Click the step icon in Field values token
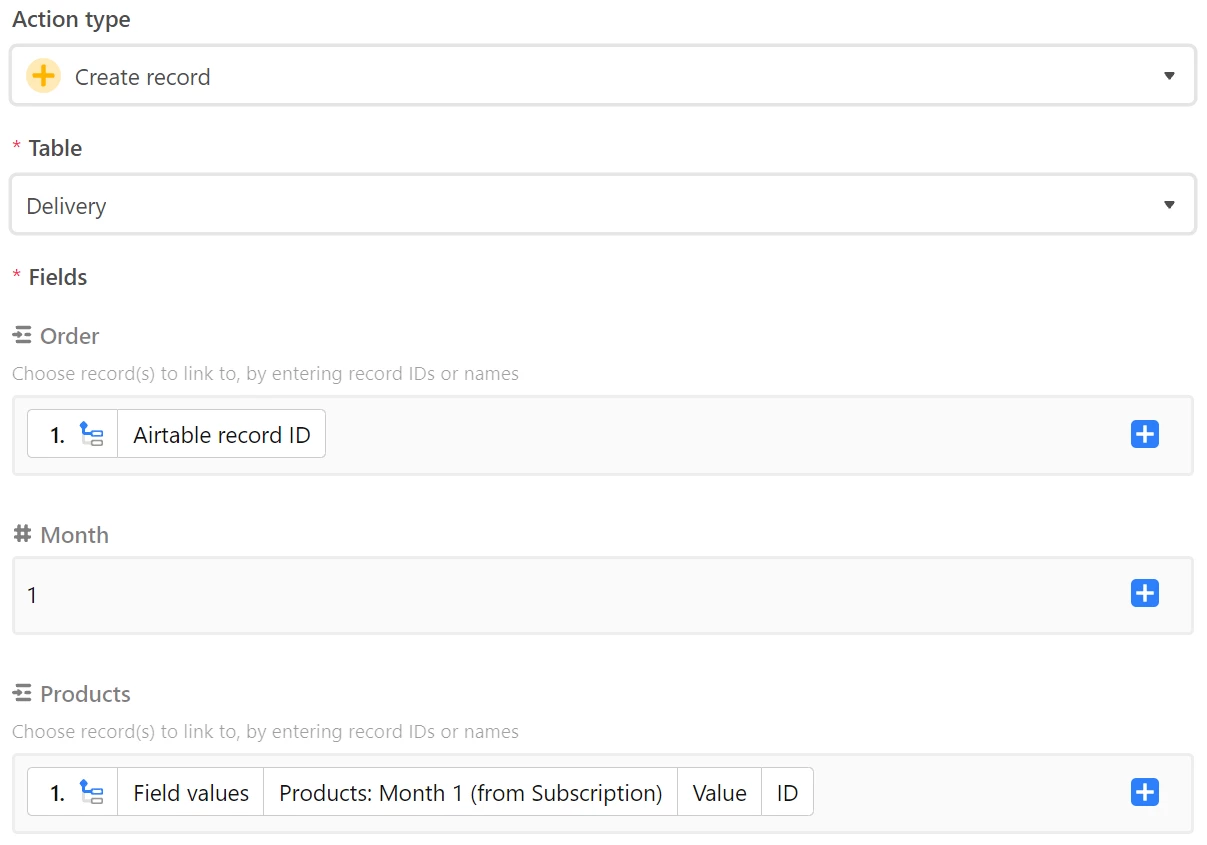The image size is (1207, 845). pyautogui.click(x=92, y=793)
